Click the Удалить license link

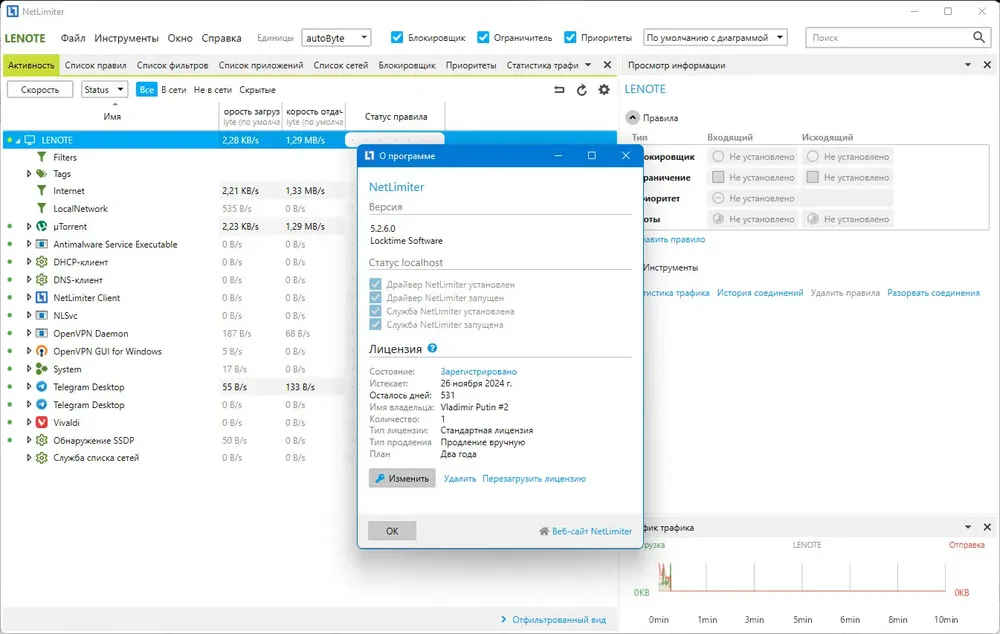tap(460, 478)
